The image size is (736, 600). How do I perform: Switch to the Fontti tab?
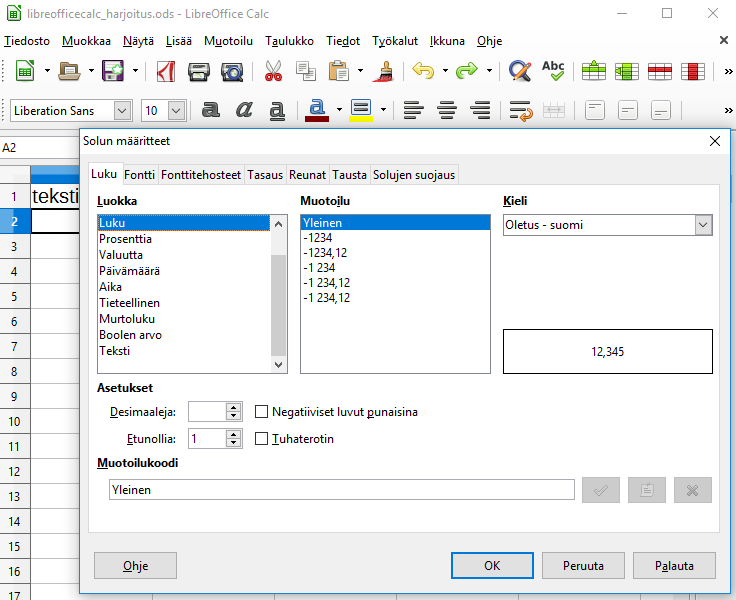(x=140, y=174)
